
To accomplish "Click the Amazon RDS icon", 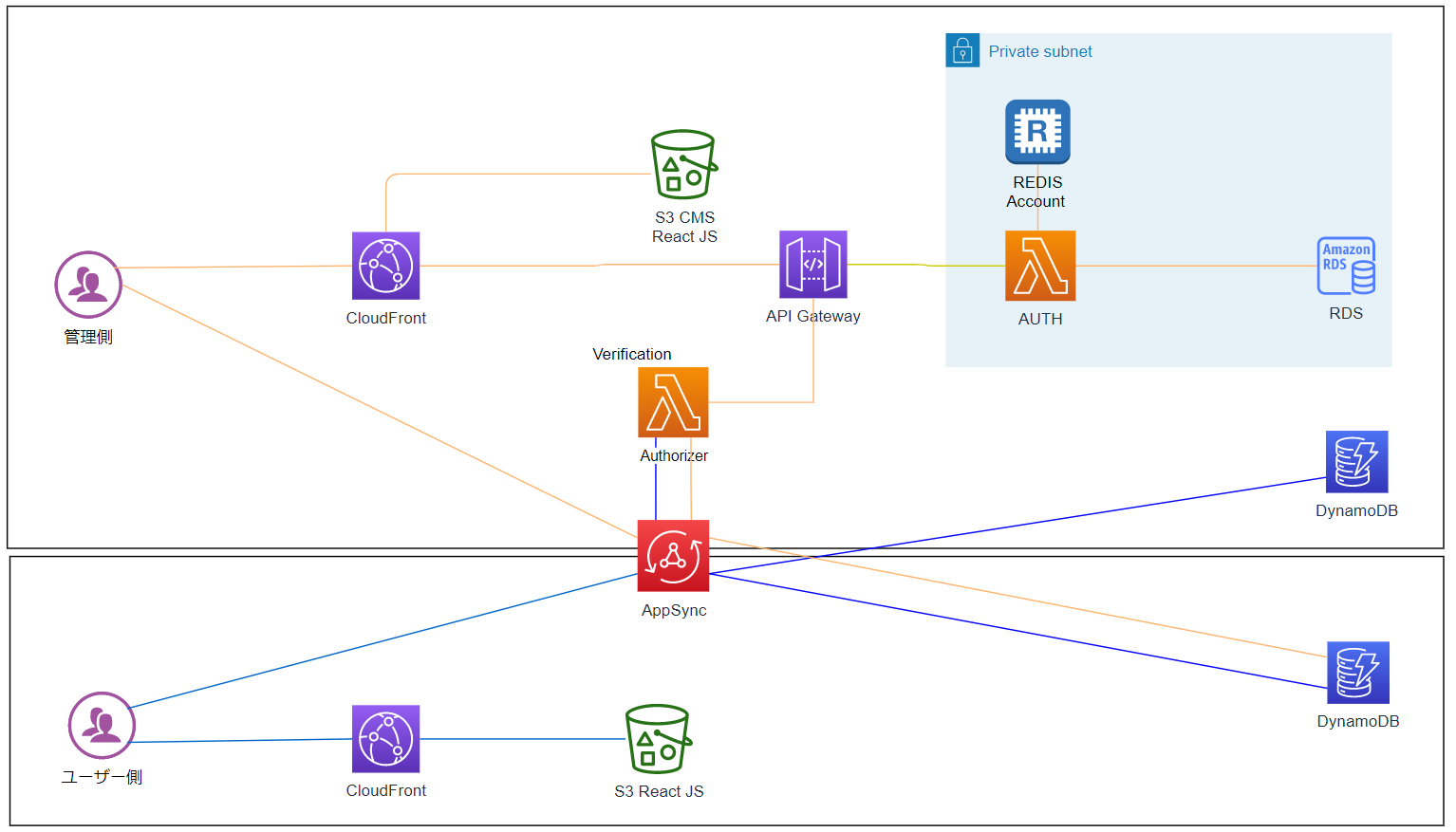I will (x=1346, y=266).
